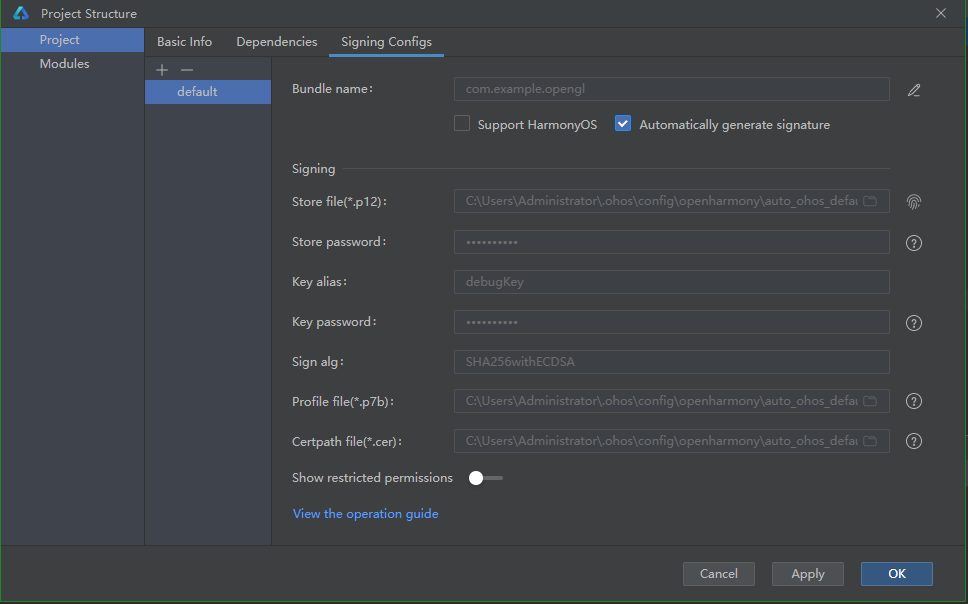
Task: Click the minus icon to remove config
Action: coord(186,70)
